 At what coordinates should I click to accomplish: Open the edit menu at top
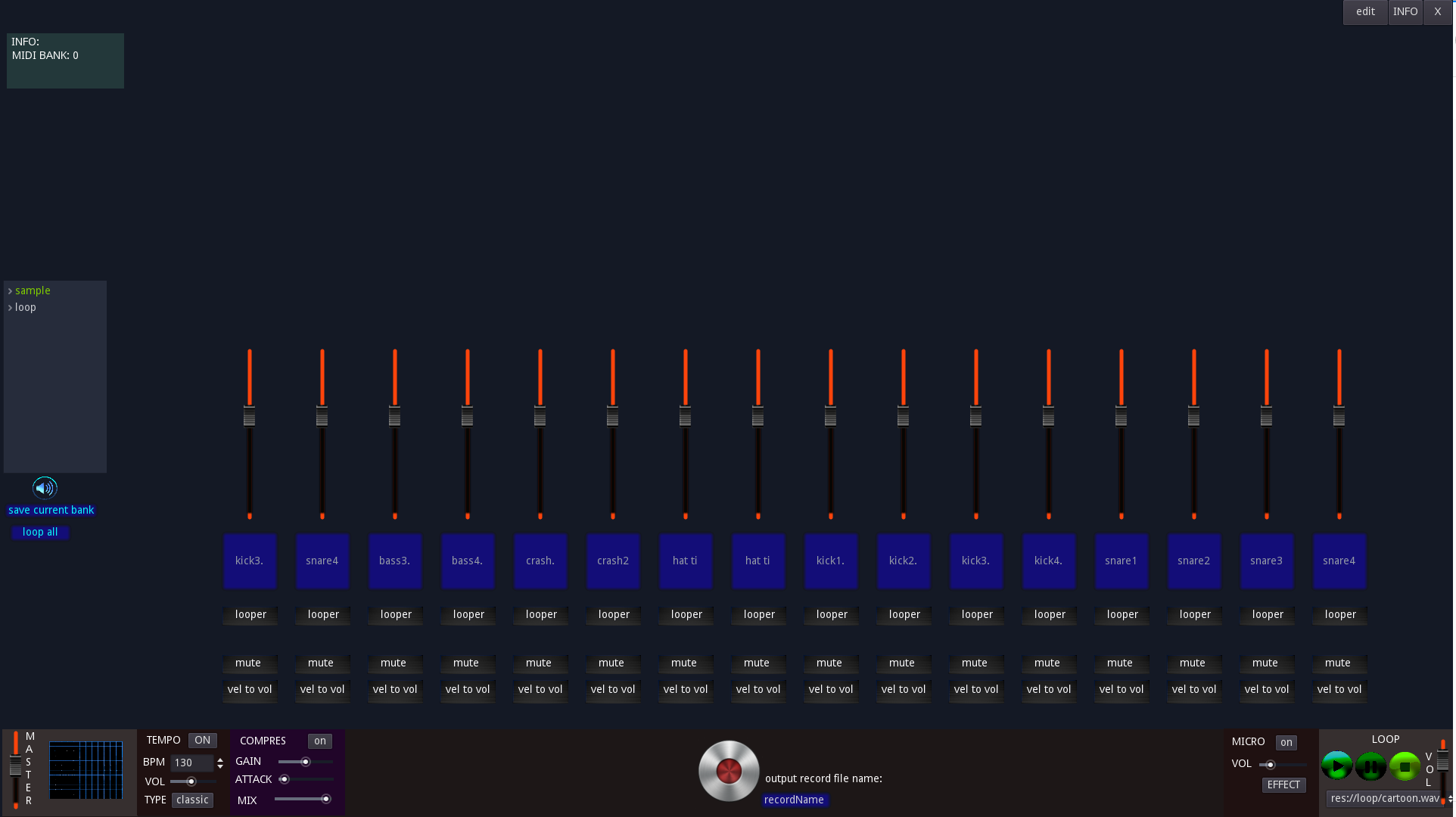pyautogui.click(x=1364, y=11)
